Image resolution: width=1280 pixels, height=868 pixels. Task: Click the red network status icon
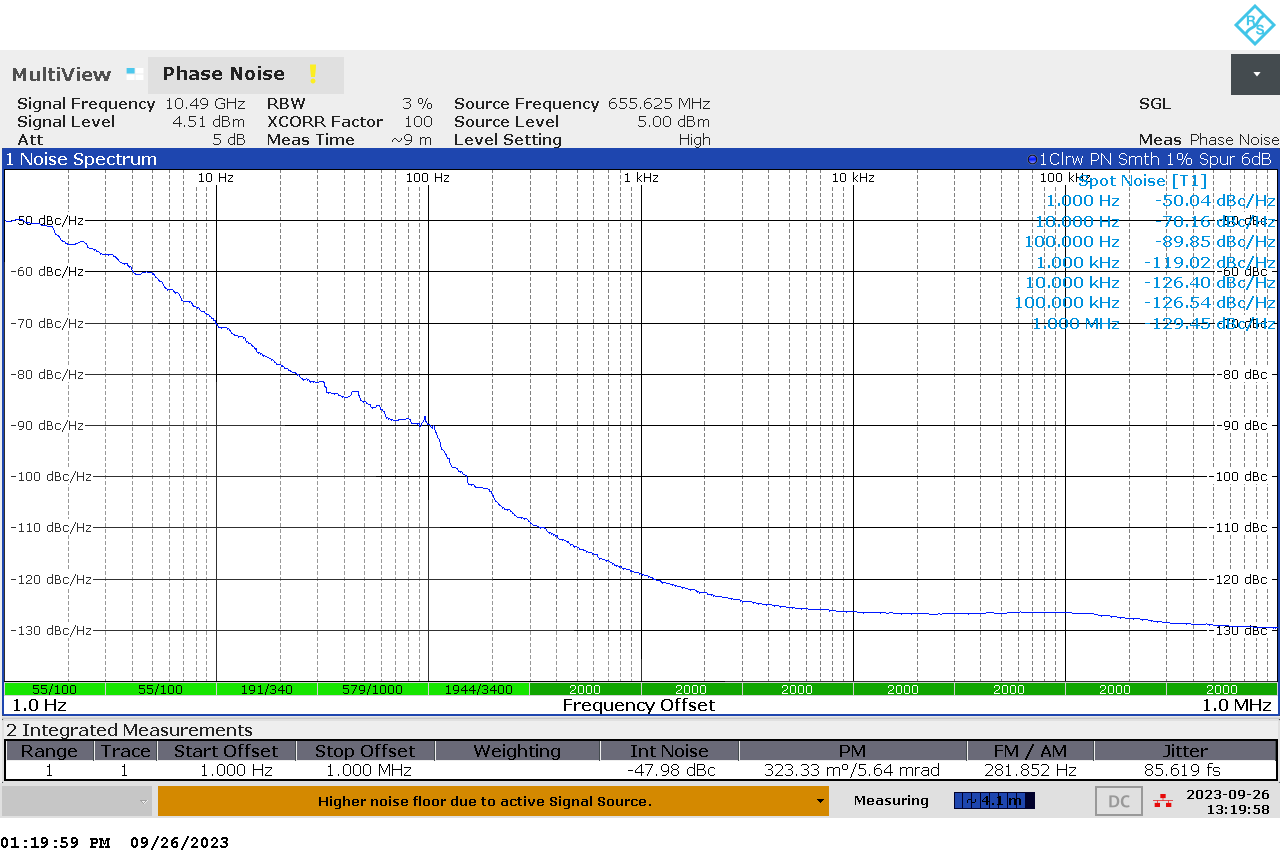(1162, 801)
